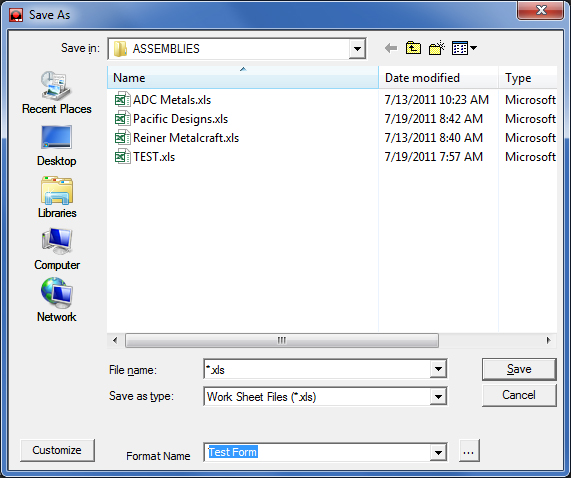Viewport: 571px width, 478px height.
Task: Create a new folder icon
Action: [437, 48]
